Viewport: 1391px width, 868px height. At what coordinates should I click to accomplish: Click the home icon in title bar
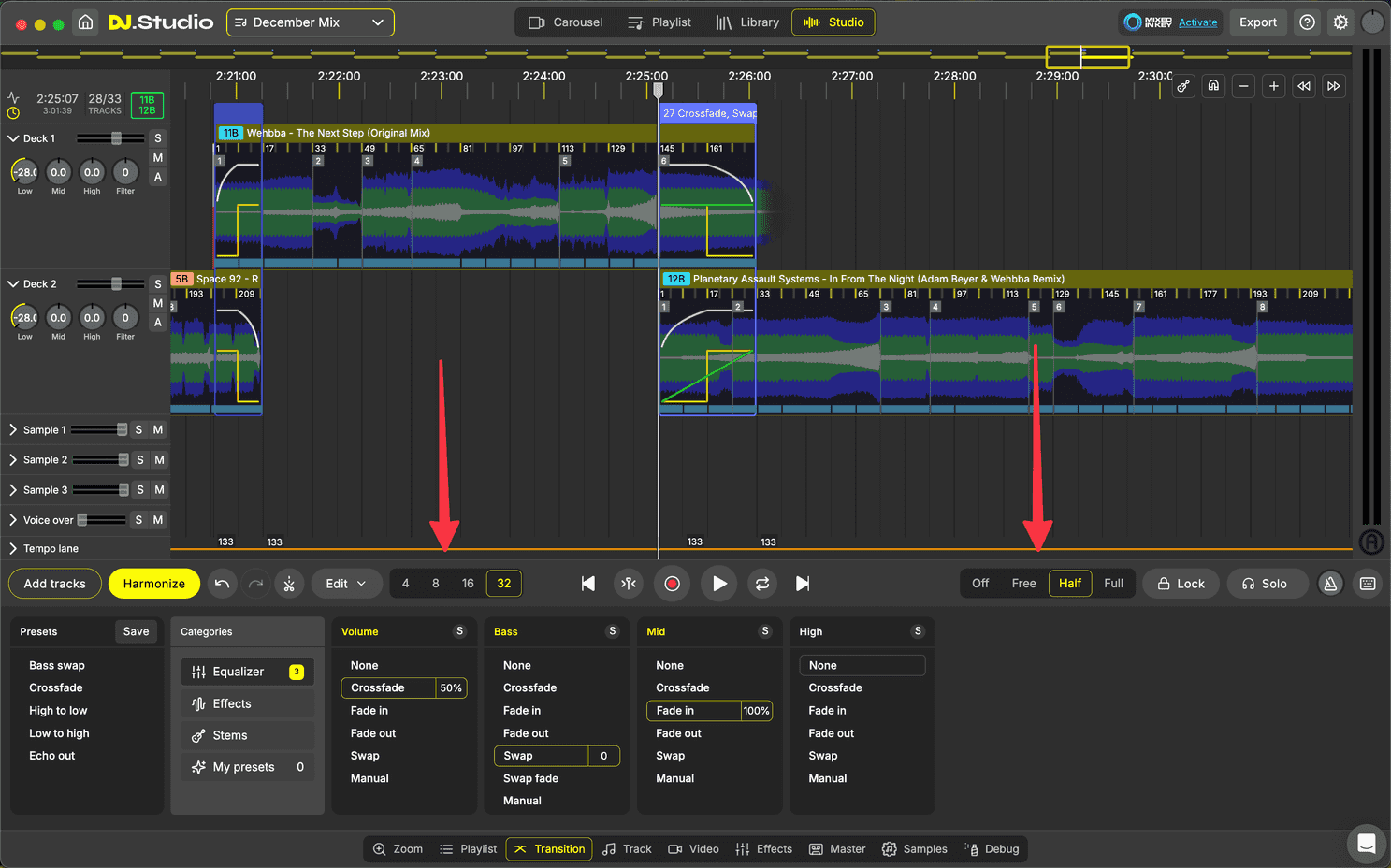click(85, 22)
